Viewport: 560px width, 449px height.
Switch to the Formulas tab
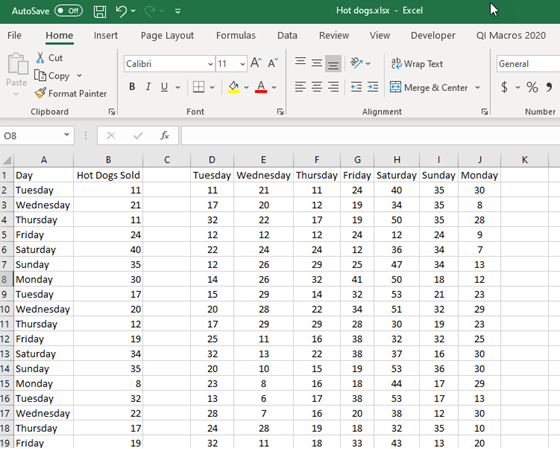pyautogui.click(x=236, y=35)
